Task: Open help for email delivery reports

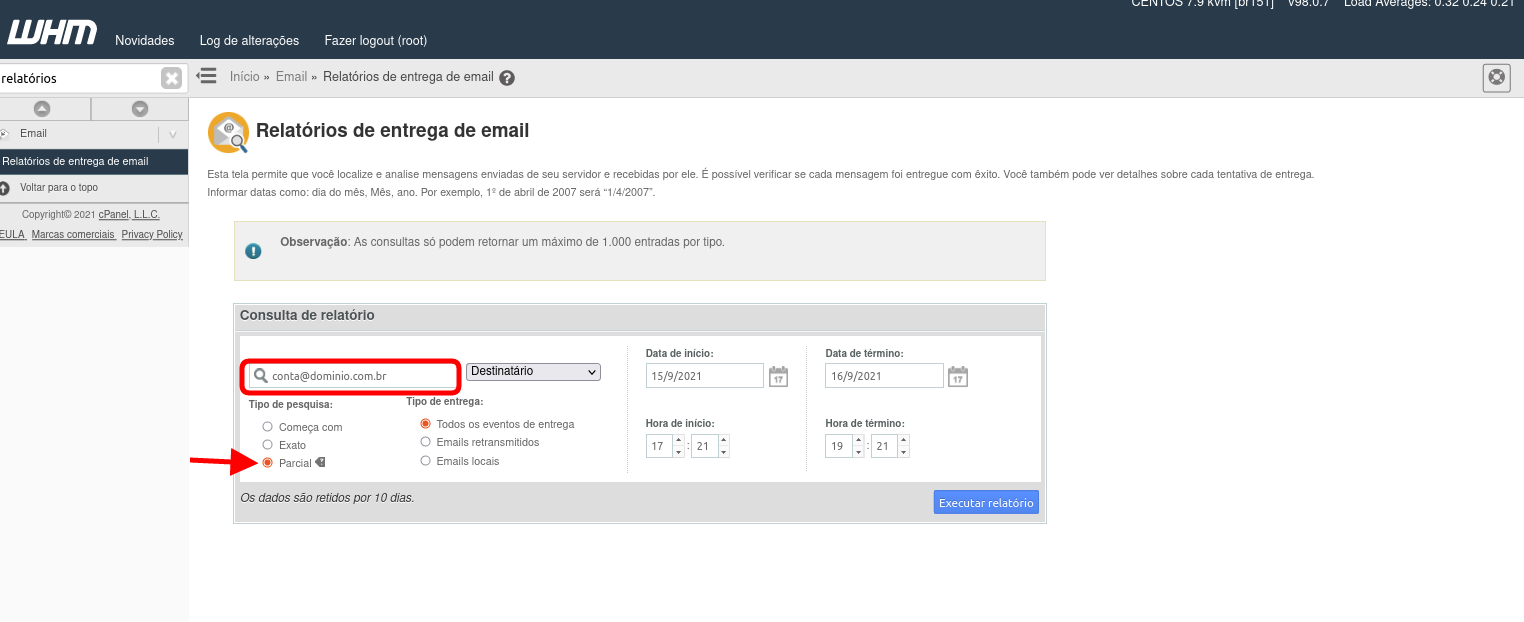Action: pyautogui.click(x=507, y=78)
